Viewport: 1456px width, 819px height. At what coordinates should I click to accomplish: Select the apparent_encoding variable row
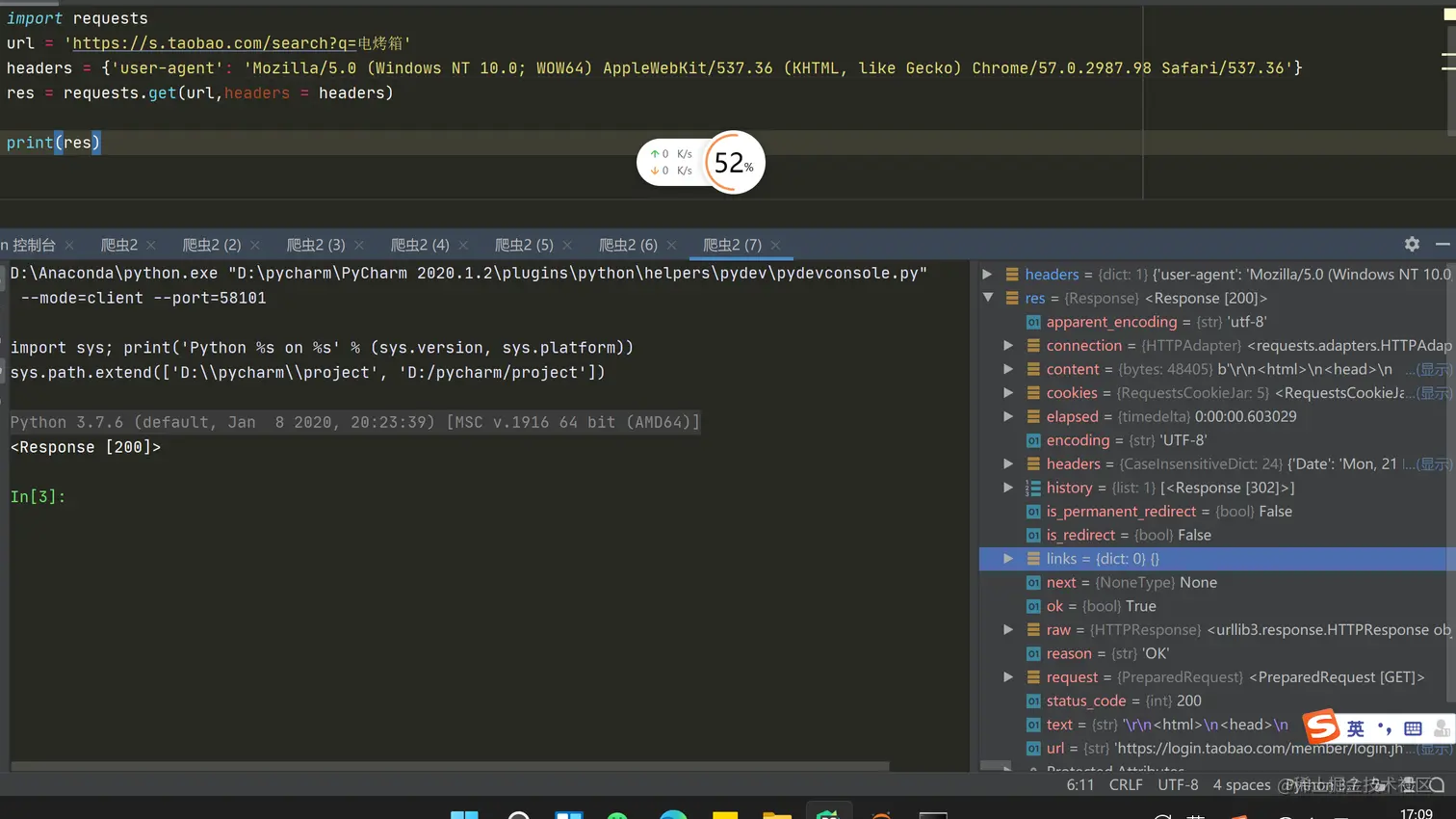click(1215, 322)
